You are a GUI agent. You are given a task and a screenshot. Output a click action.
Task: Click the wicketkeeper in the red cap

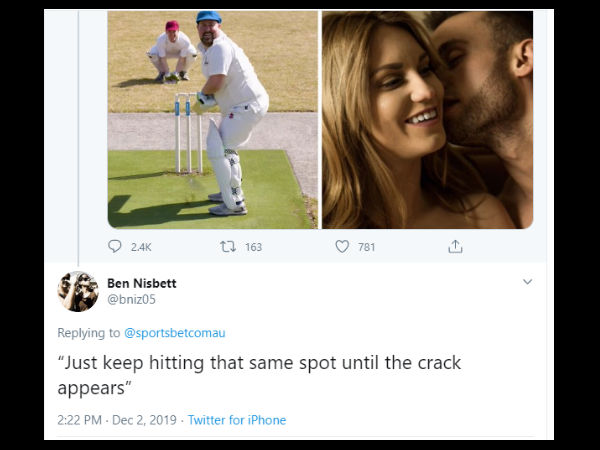point(172,48)
